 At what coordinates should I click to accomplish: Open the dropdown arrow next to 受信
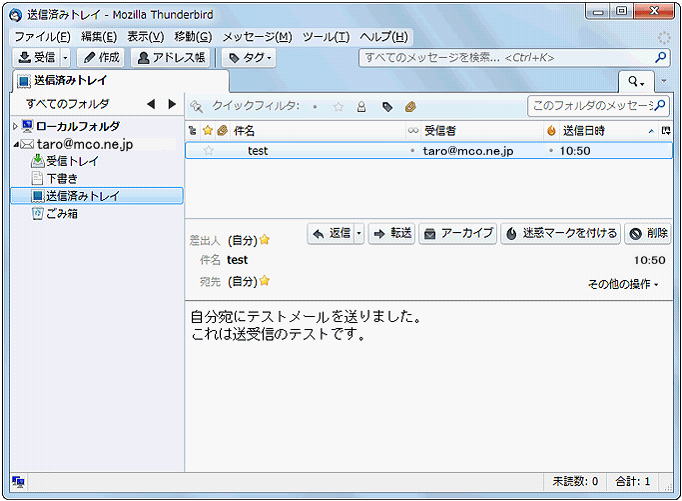(x=65, y=57)
